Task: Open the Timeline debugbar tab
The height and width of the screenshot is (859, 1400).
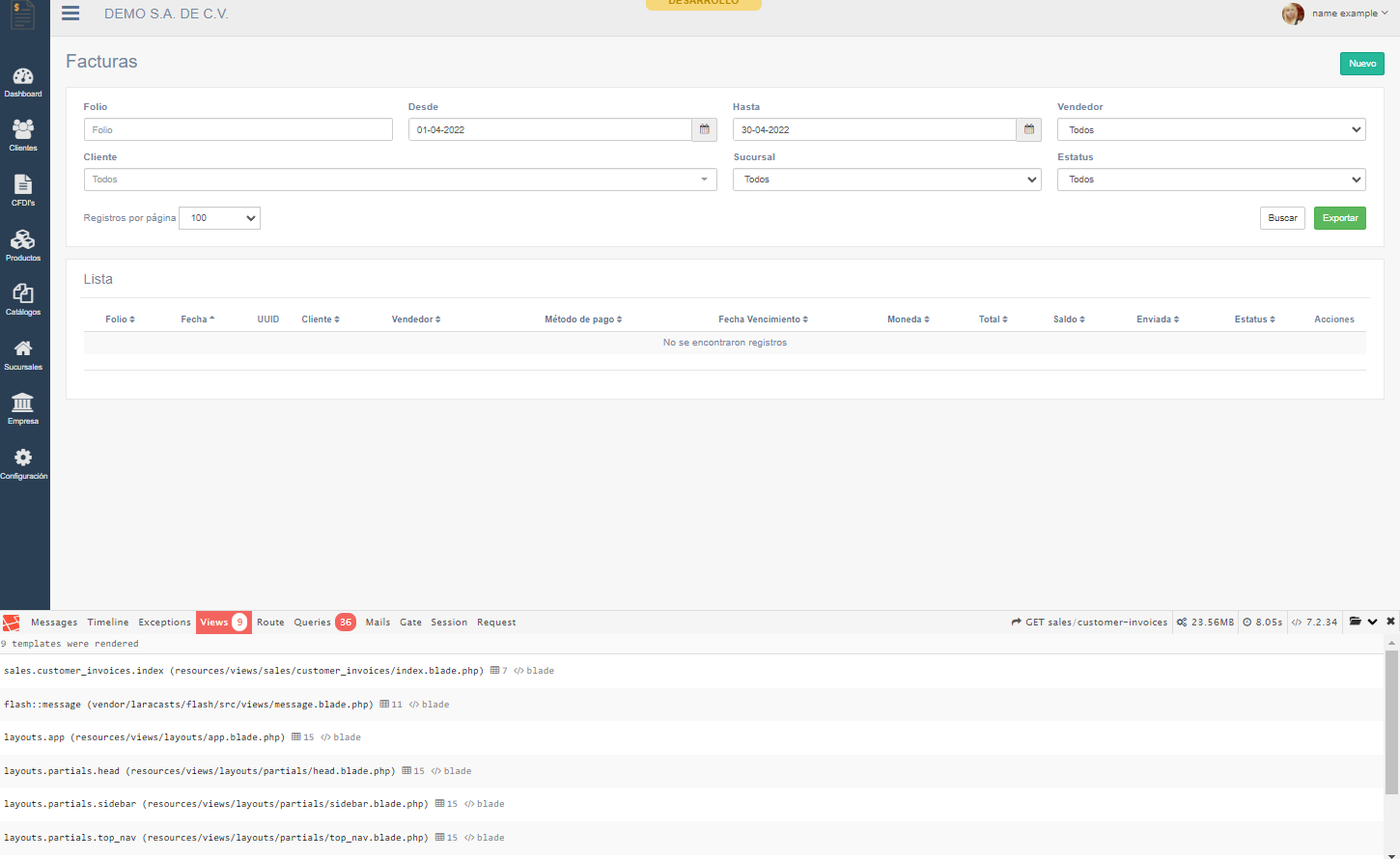Action: (x=108, y=623)
